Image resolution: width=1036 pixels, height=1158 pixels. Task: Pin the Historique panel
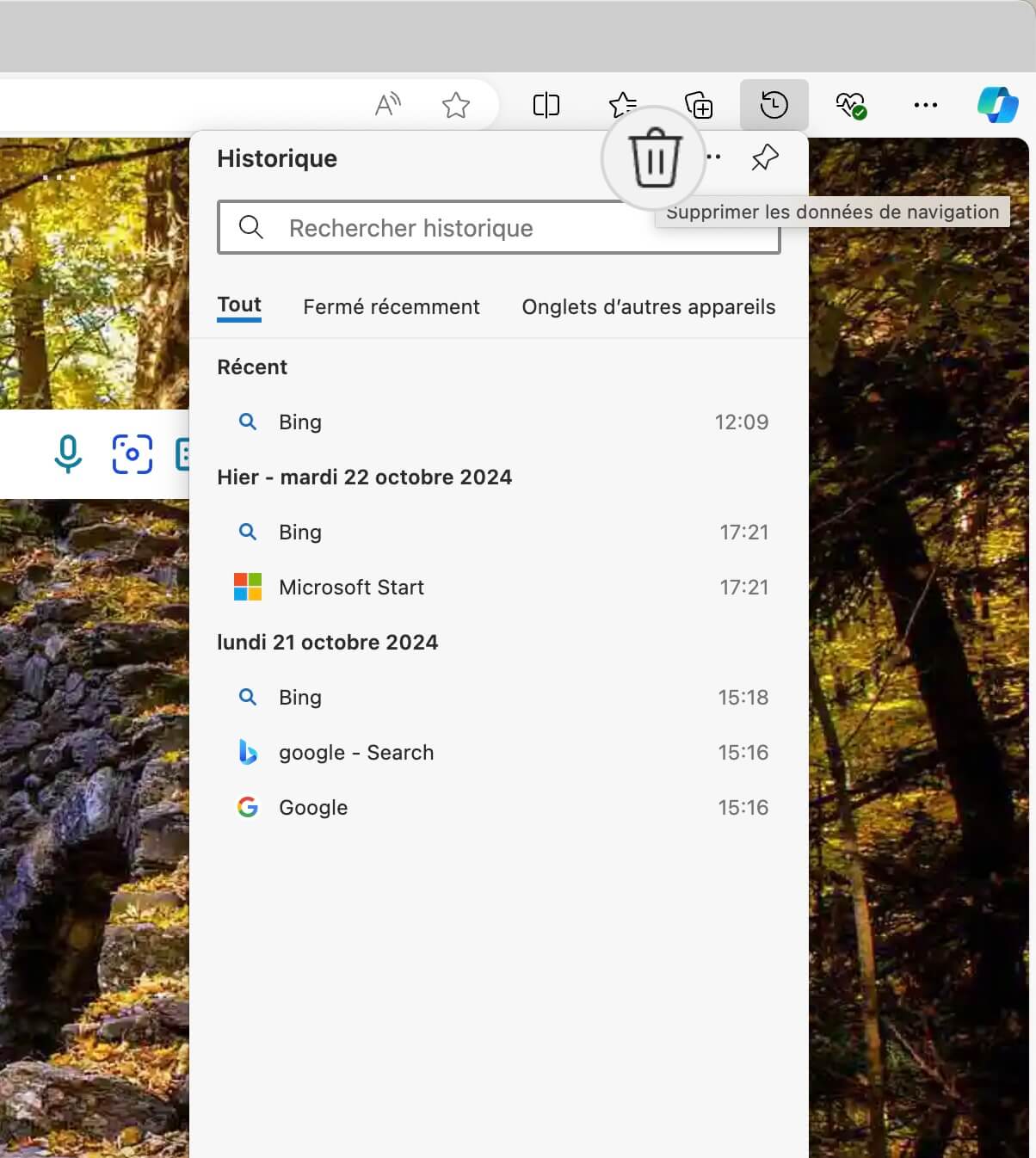pos(764,157)
